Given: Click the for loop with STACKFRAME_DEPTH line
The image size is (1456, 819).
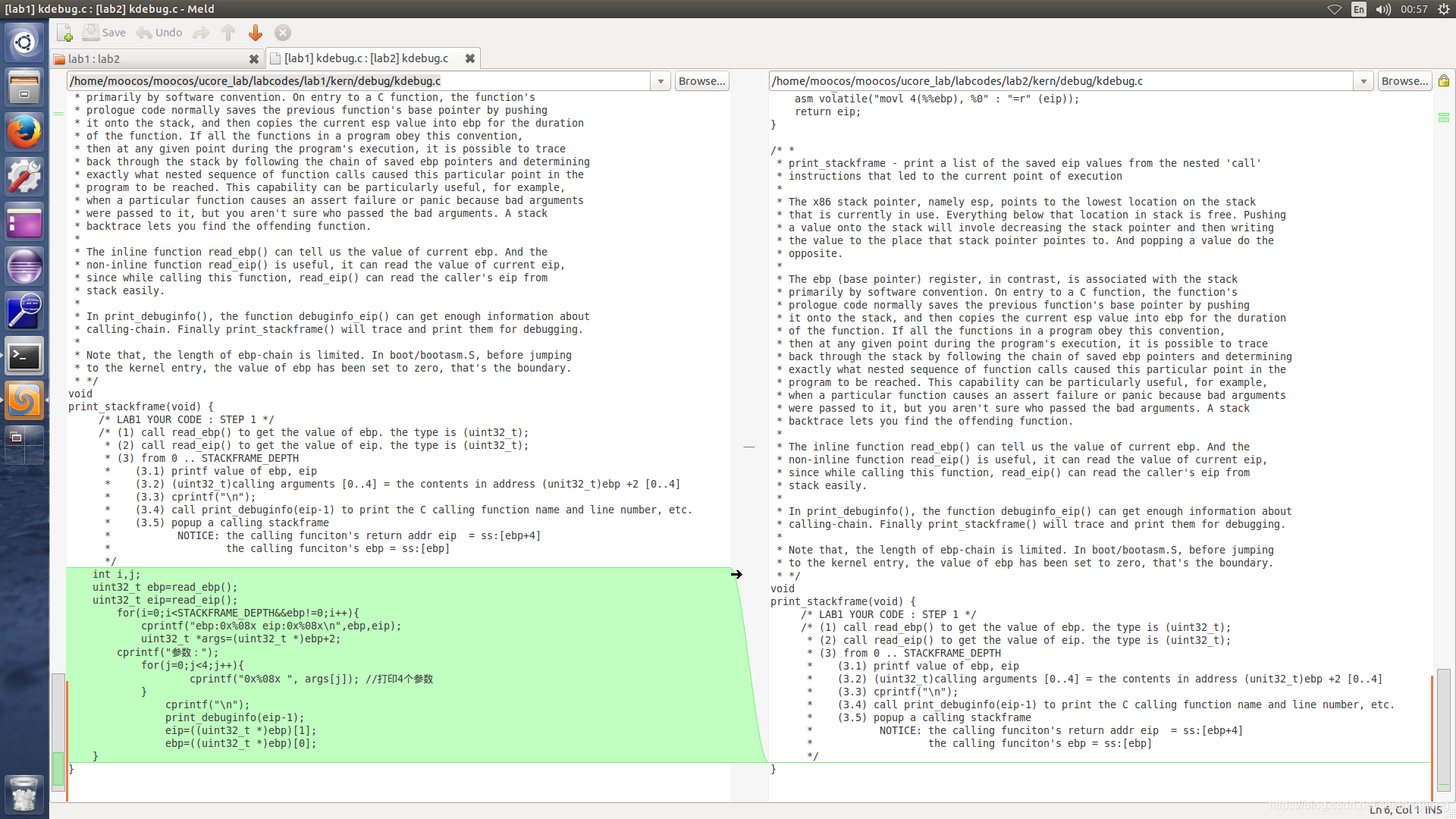Looking at the screenshot, I should click(238, 613).
